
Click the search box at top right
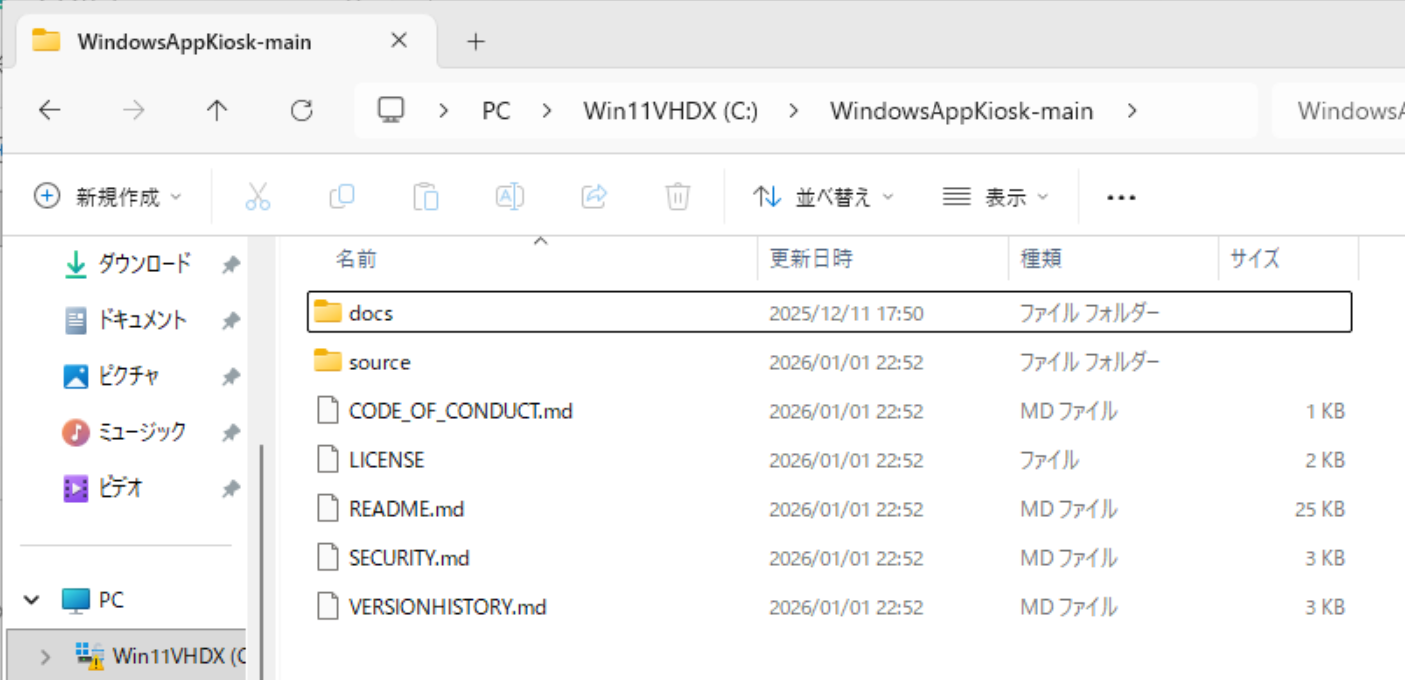coord(1338,111)
